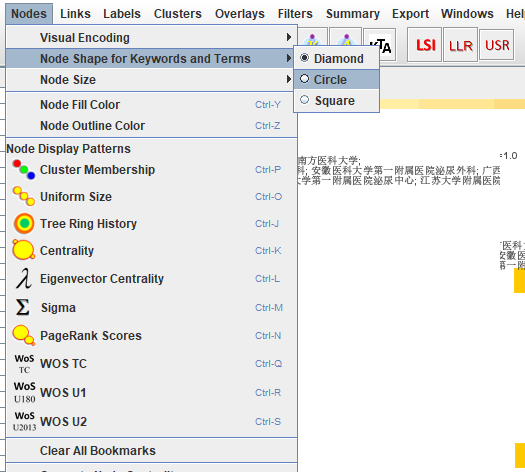Open the Overlays menu

click(240, 14)
